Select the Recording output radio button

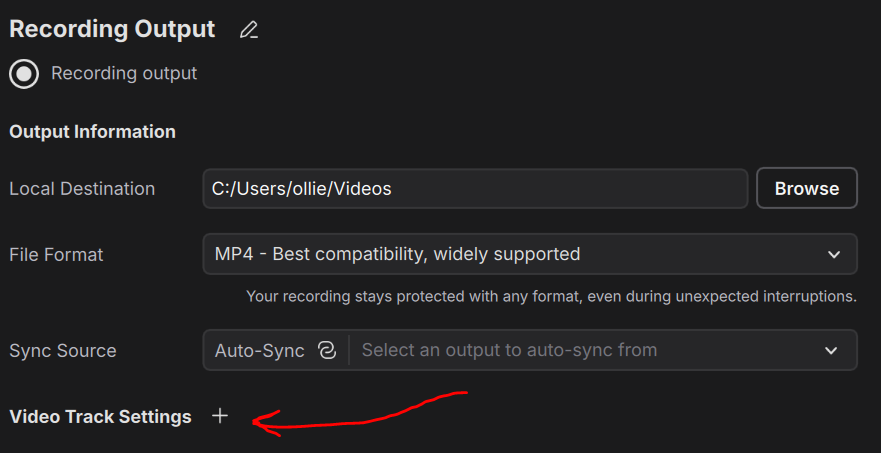(24, 74)
